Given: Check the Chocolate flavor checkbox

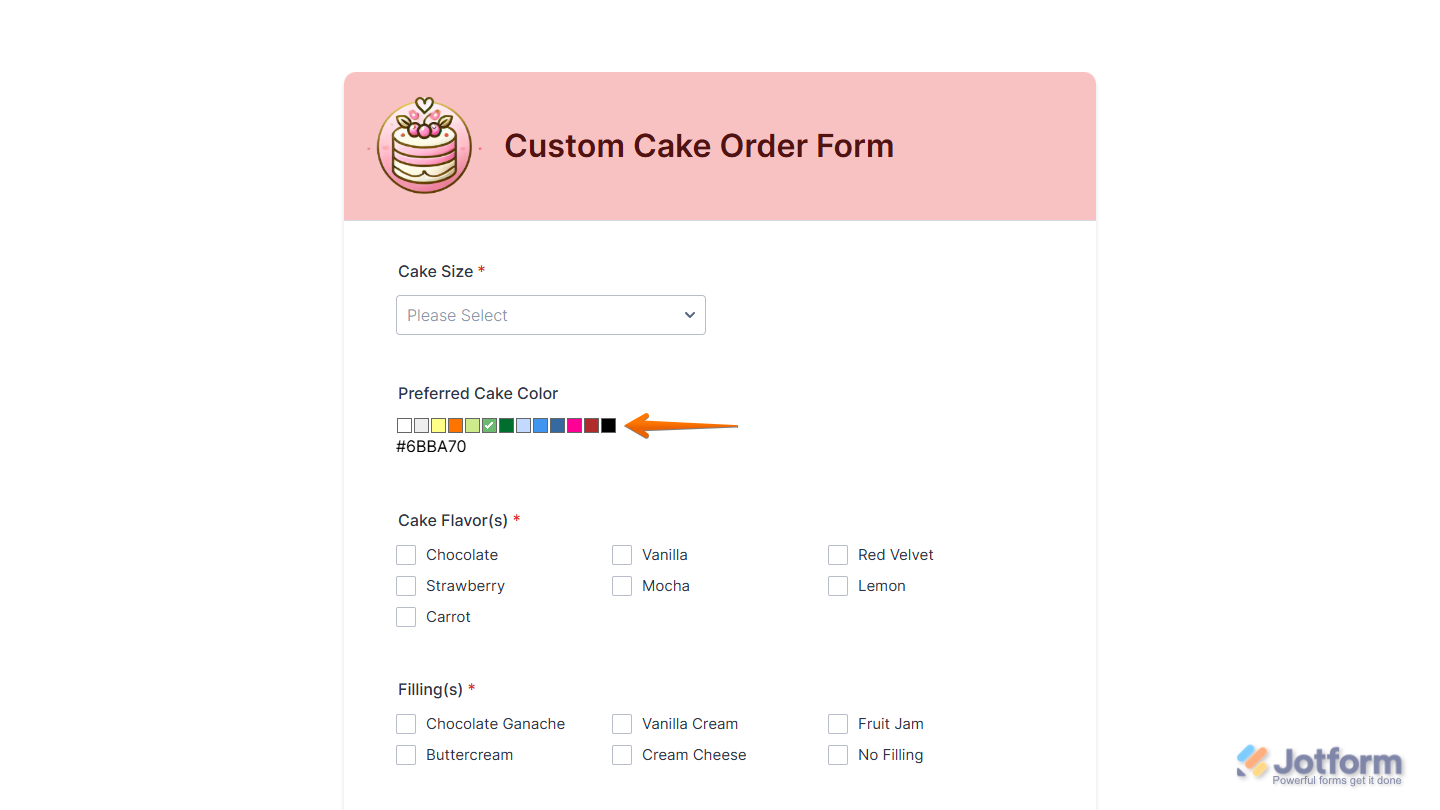Looking at the screenshot, I should pyautogui.click(x=406, y=554).
